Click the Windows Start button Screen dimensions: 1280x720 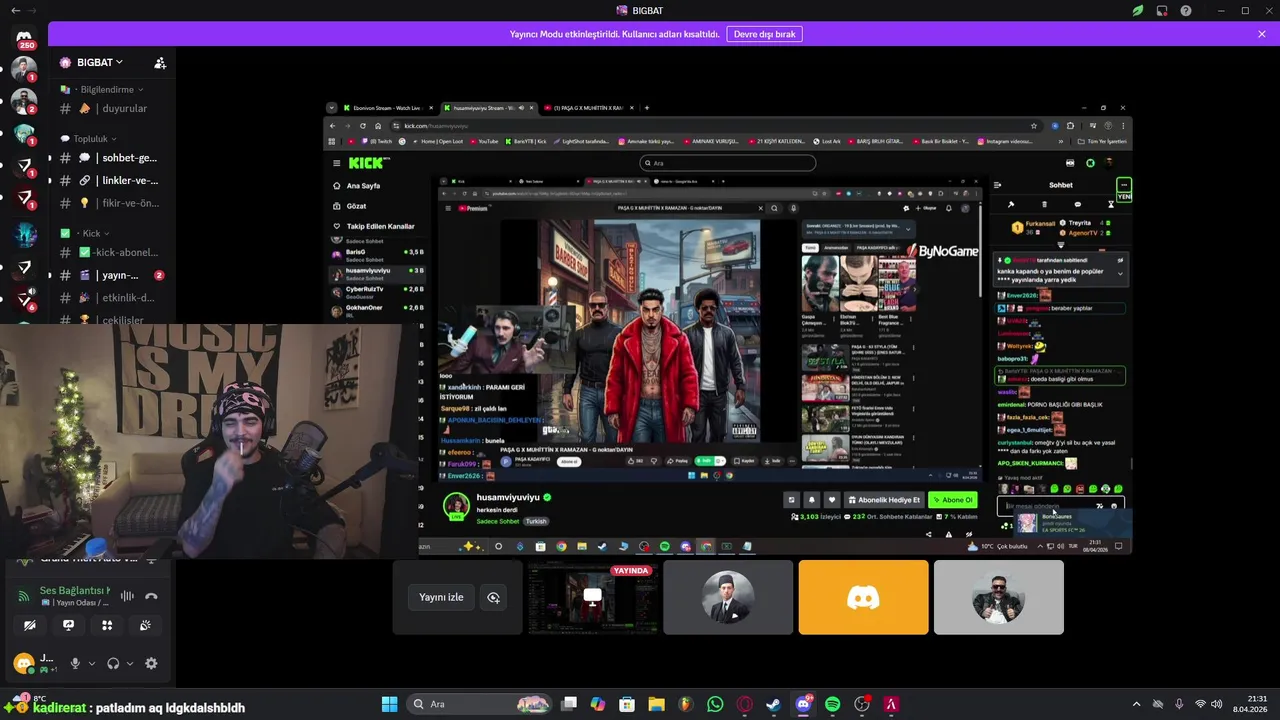coord(390,704)
